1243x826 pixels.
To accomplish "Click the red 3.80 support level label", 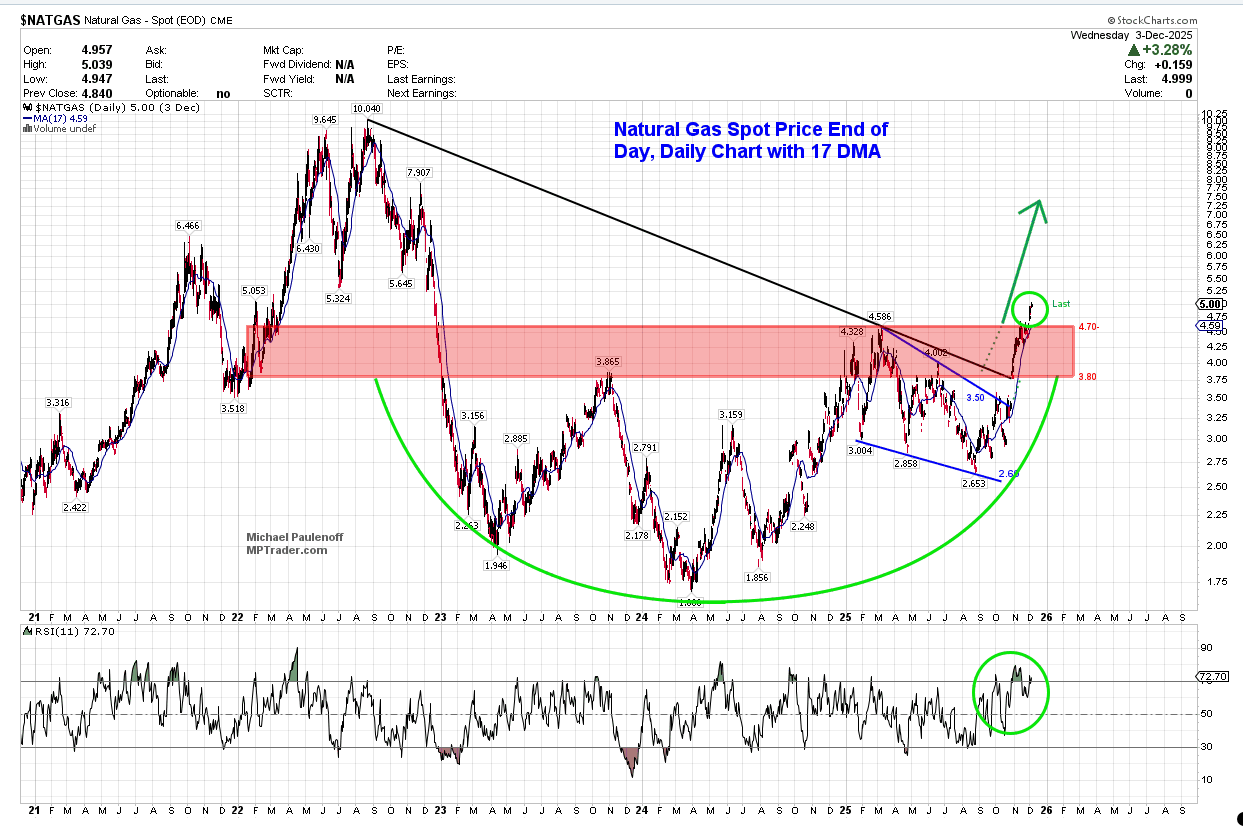I will (x=1090, y=376).
